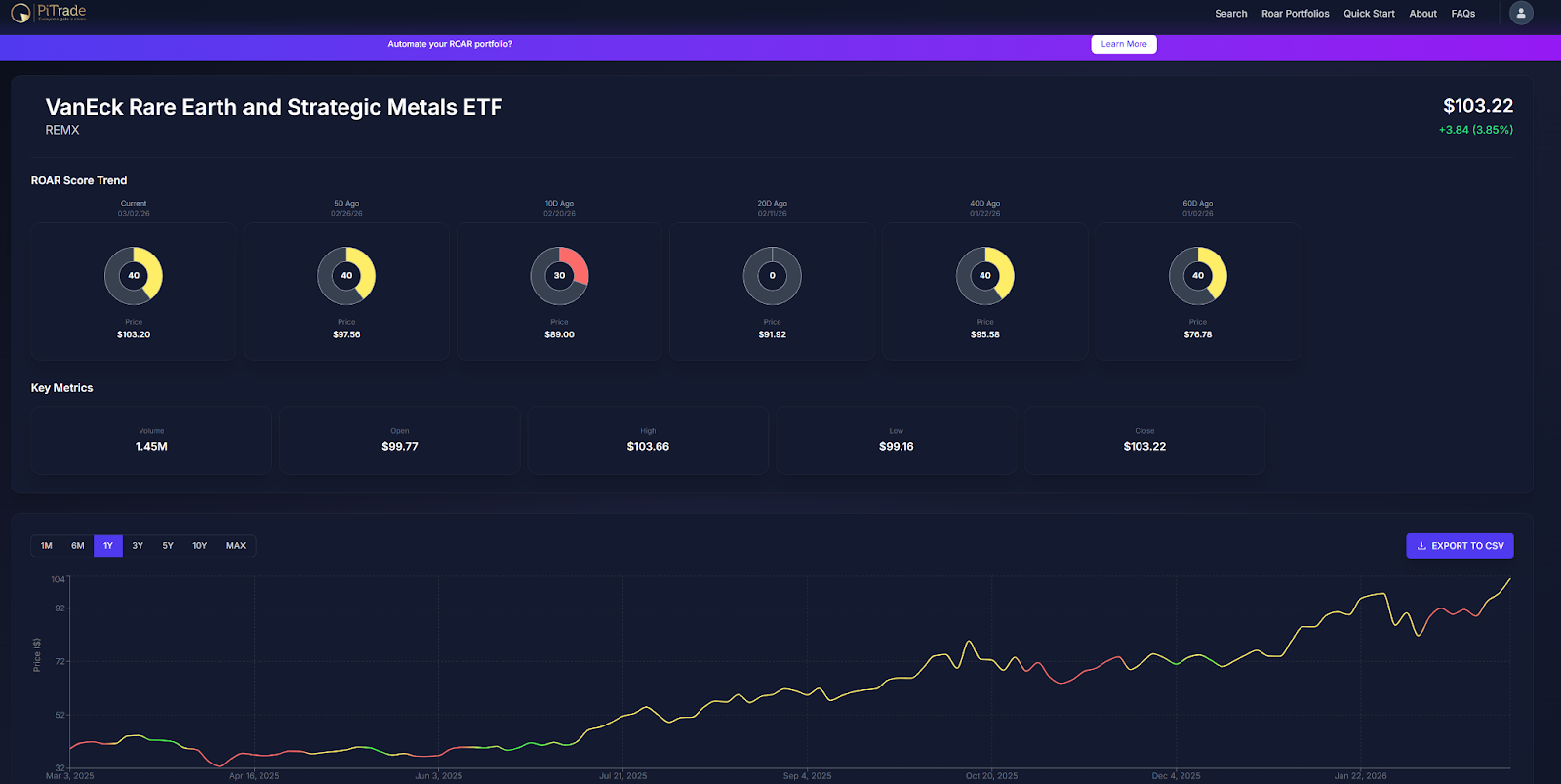Image resolution: width=1561 pixels, height=784 pixels.
Task: Click the 40D Ago price $95.58
Action: click(985, 334)
